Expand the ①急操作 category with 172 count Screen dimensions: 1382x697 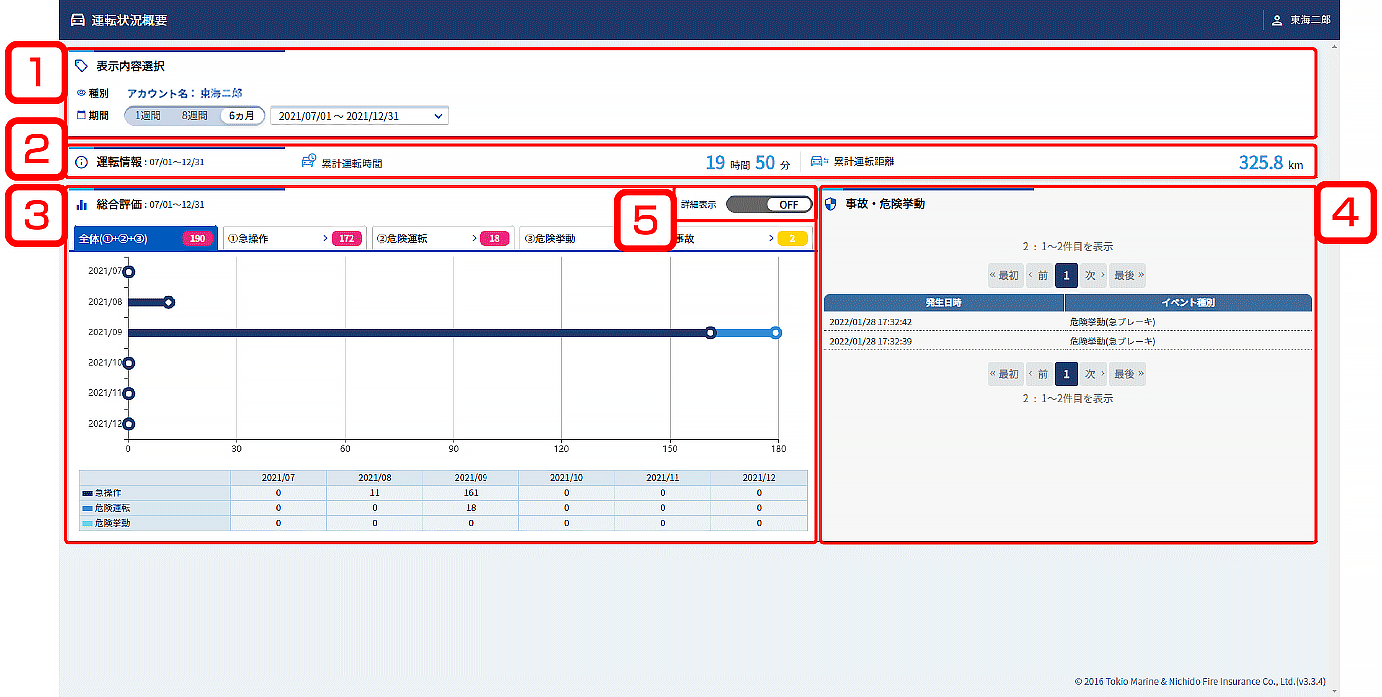pyautogui.click(x=293, y=239)
